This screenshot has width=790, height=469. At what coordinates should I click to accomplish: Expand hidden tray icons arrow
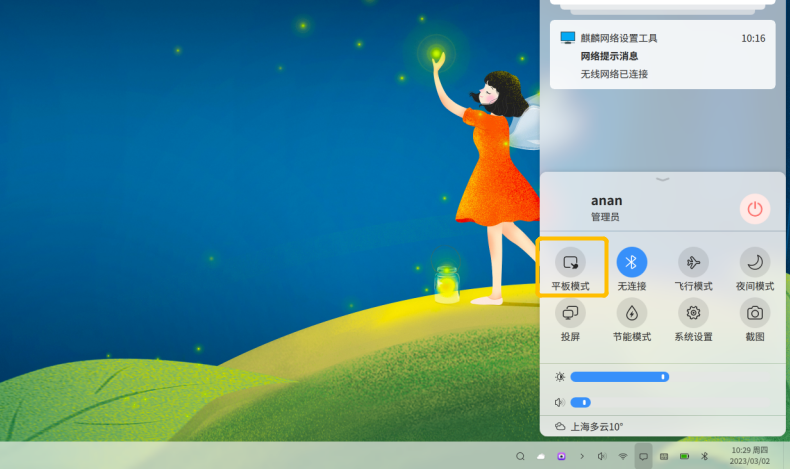[582, 456]
